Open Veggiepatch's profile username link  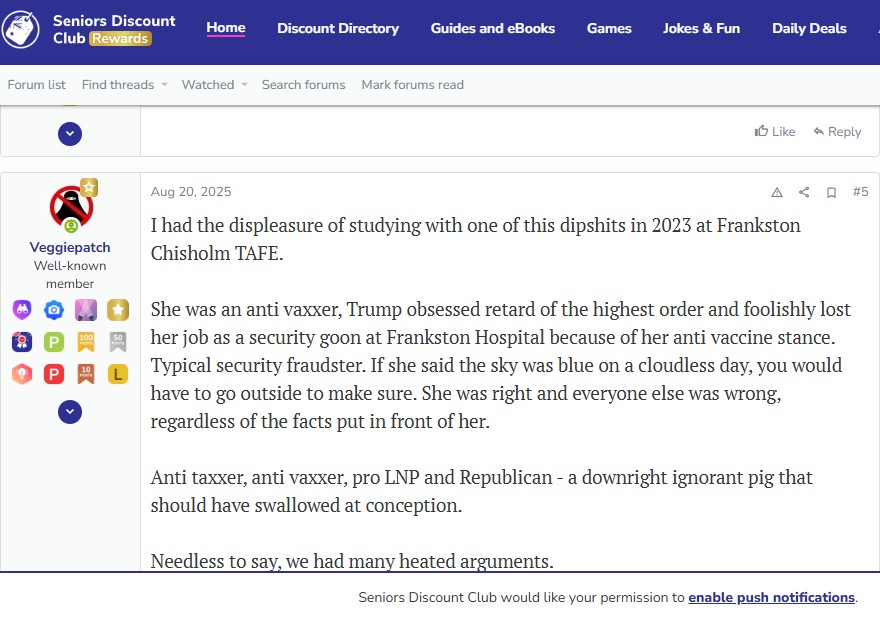pyautogui.click(x=70, y=247)
